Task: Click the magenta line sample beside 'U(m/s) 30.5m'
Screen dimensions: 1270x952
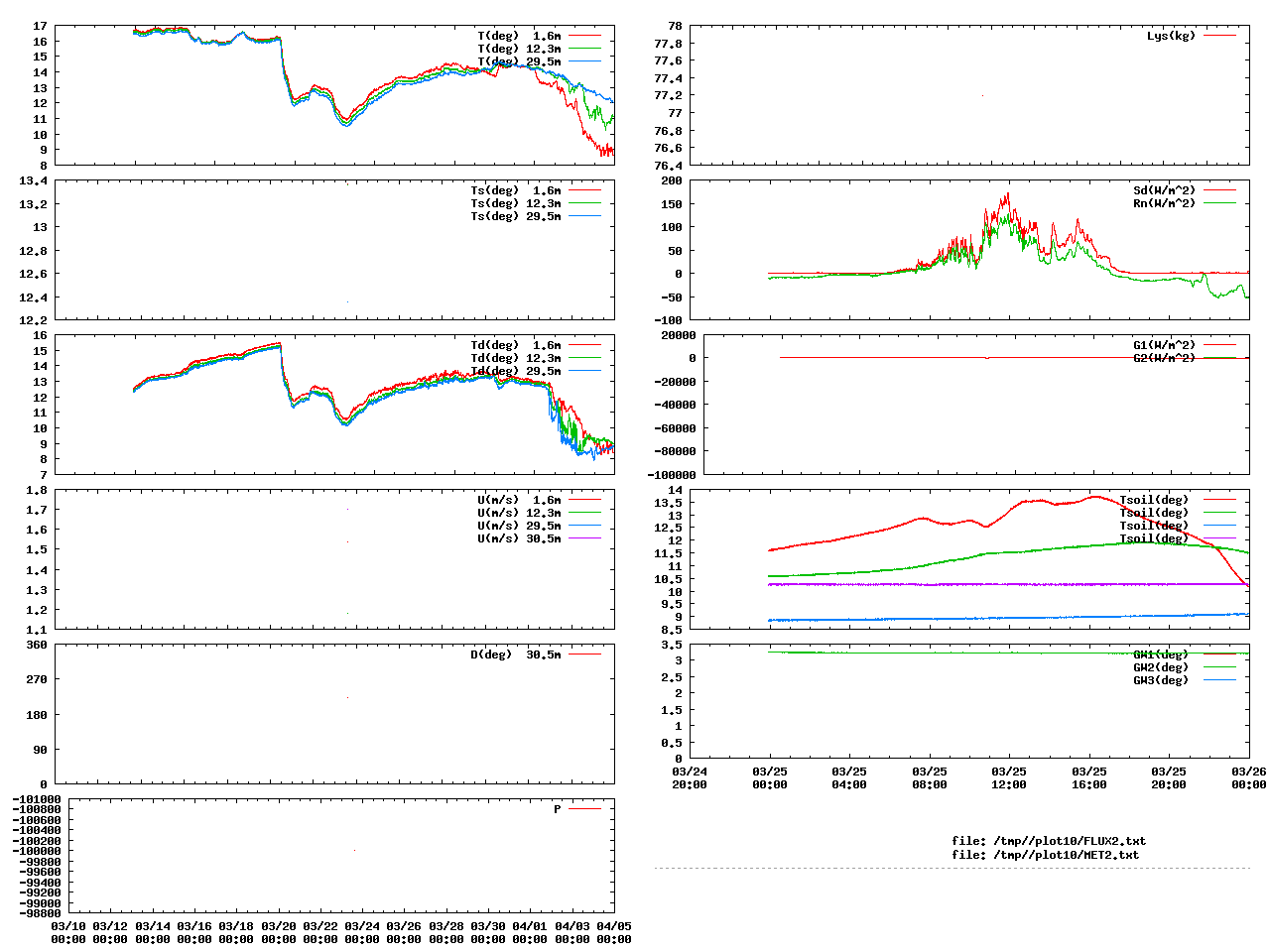Action: tap(585, 538)
